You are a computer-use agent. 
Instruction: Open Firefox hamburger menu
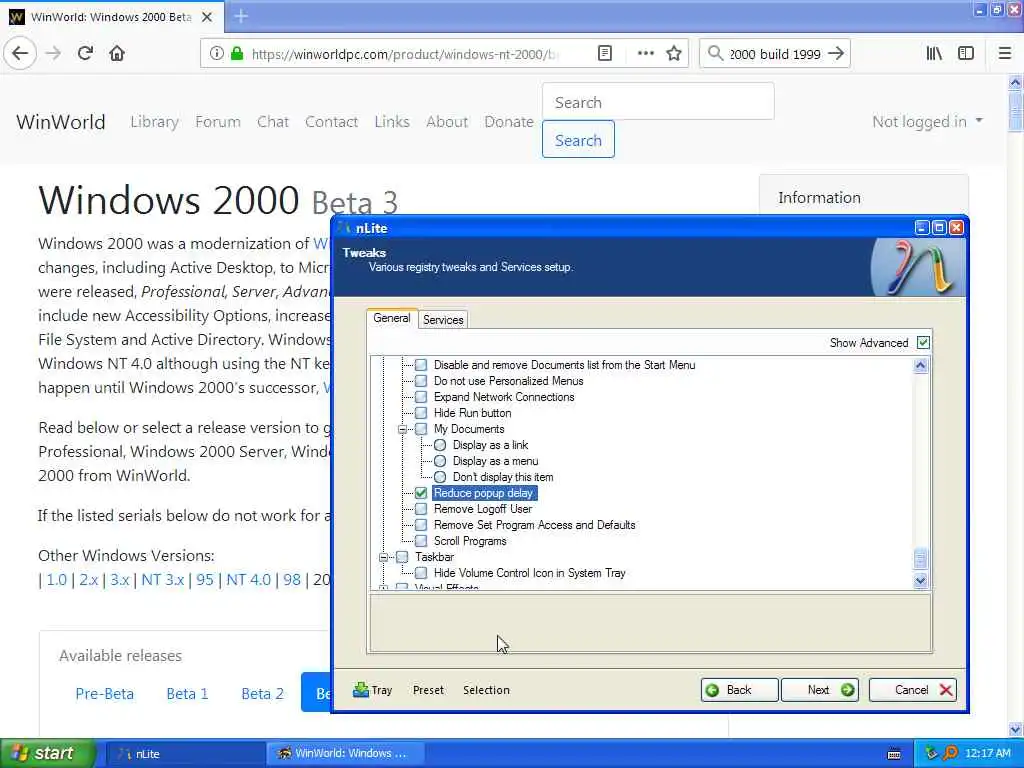tap(1005, 54)
